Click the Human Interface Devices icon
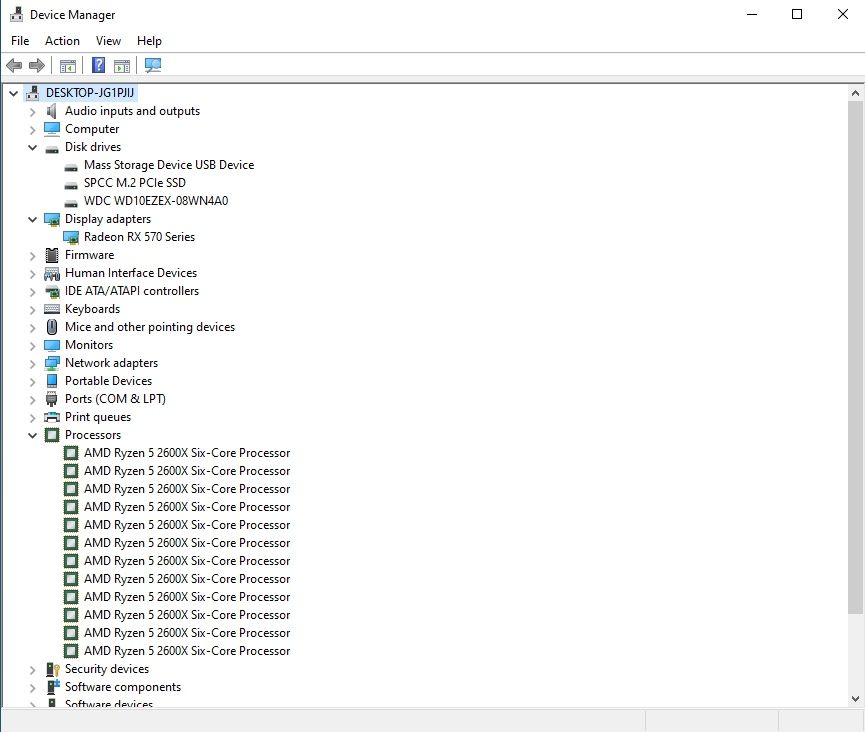The height and width of the screenshot is (732, 865). 52,274
